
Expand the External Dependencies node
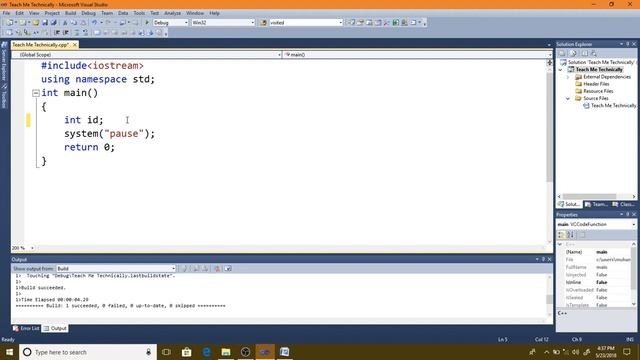568,77
